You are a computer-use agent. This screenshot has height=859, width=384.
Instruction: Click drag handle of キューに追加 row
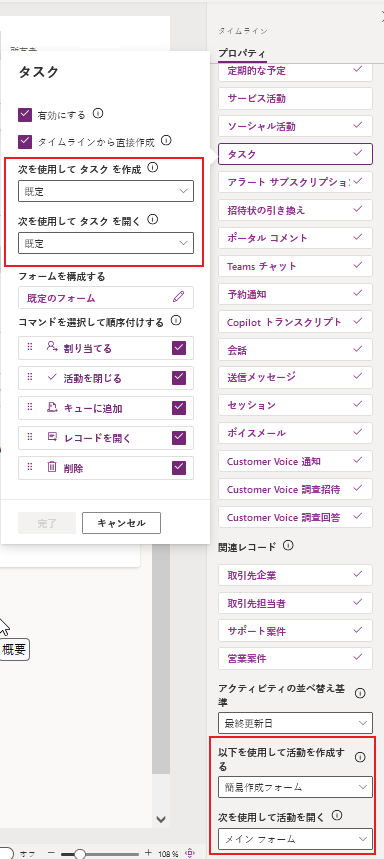point(30,407)
